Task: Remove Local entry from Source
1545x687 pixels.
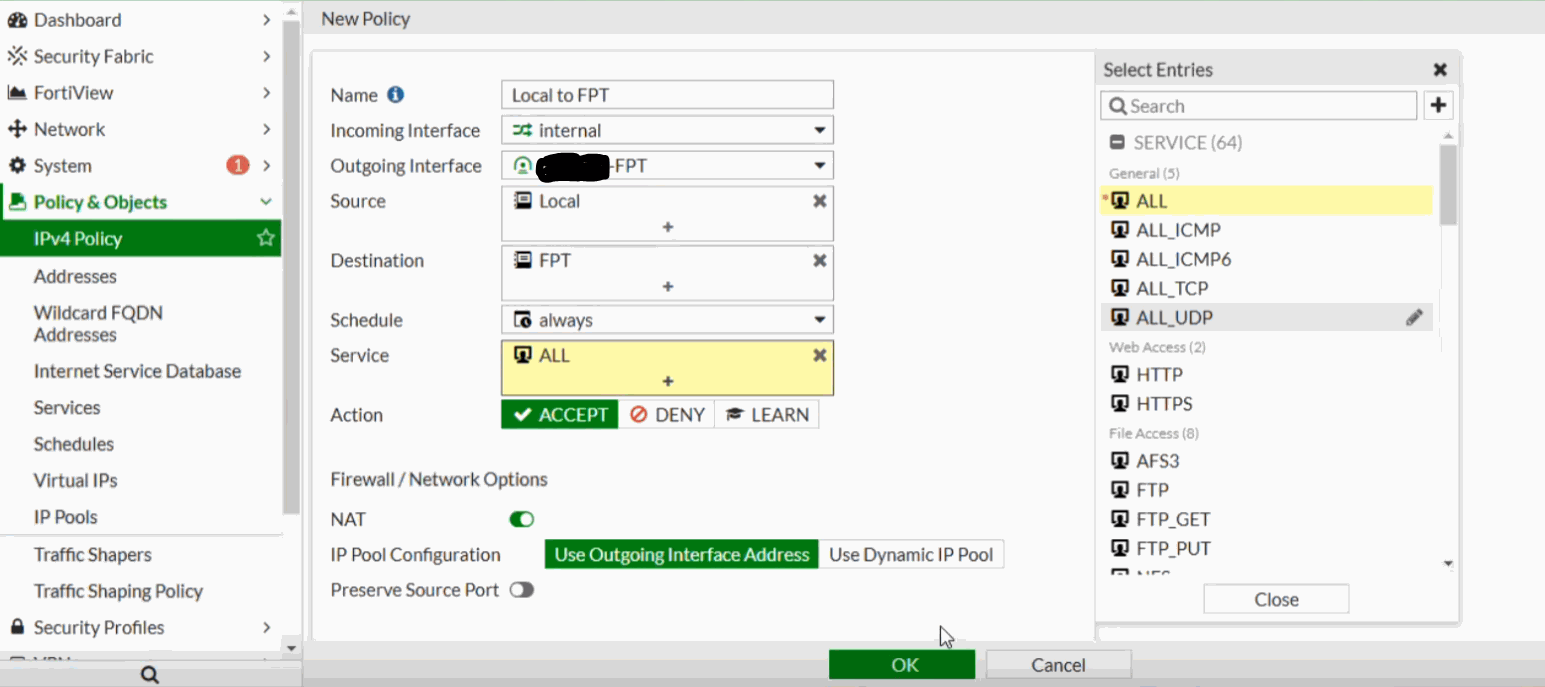Action: click(x=819, y=201)
